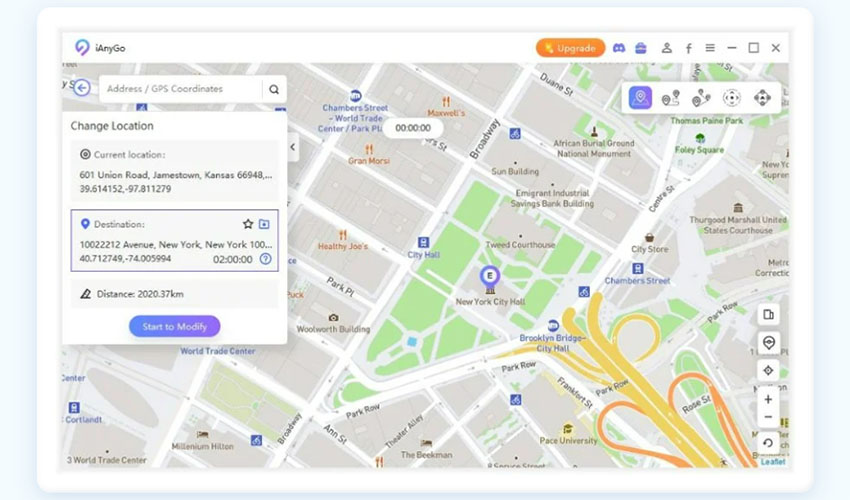Open the hamburger menu icon
The width and height of the screenshot is (850, 500).
coord(710,48)
